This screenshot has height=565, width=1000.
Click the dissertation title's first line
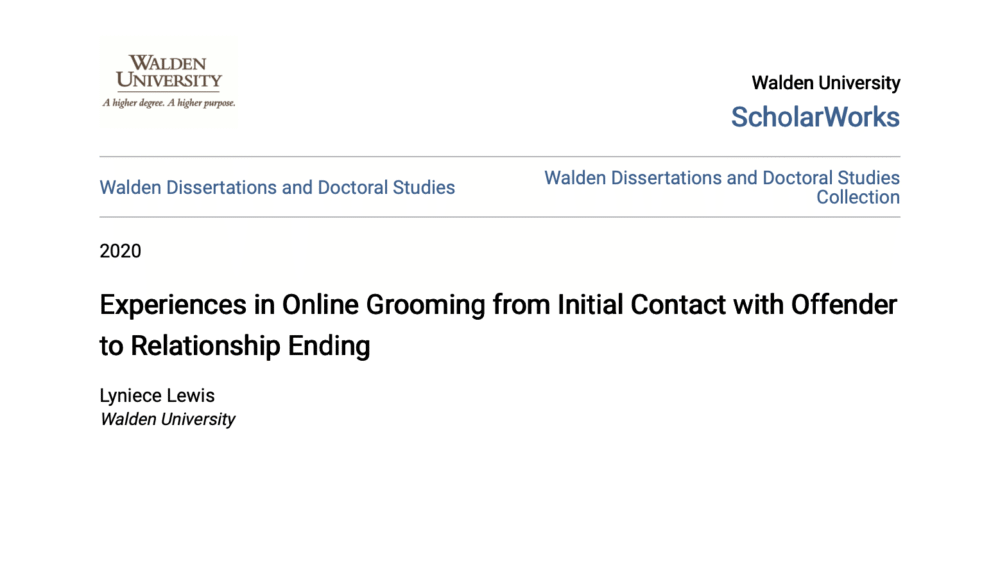coord(498,305)
